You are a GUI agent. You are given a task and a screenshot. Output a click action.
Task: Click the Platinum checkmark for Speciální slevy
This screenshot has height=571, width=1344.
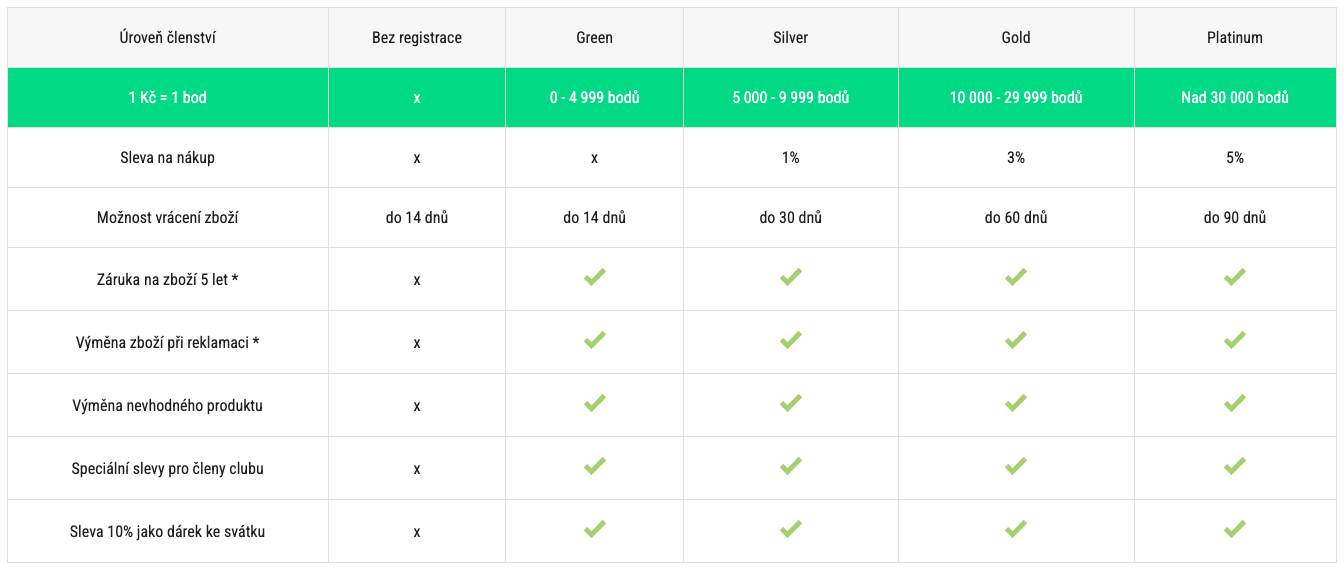tap(1235, 467)
